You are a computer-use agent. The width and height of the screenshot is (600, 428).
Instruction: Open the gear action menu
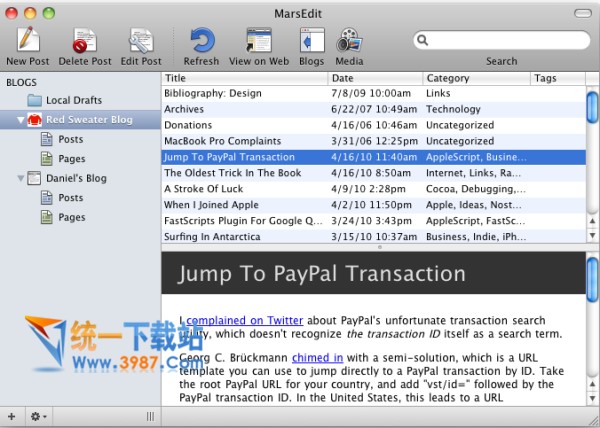pyautogui.click(x=39, y=417)
